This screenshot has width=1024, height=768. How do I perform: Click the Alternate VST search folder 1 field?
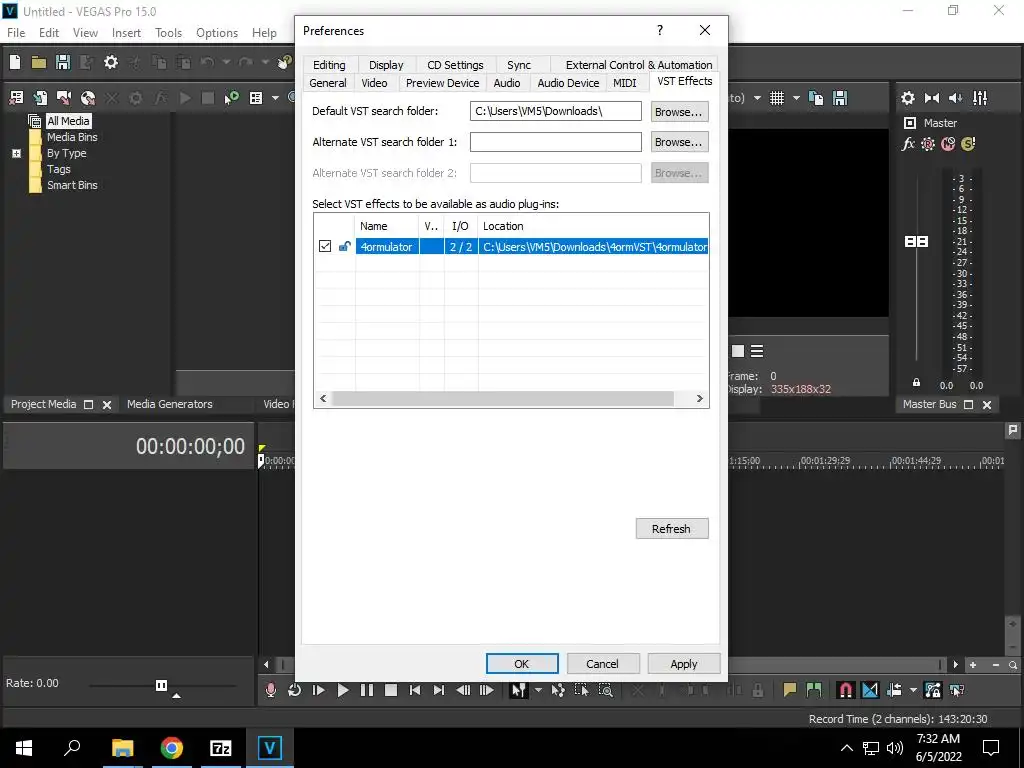(556, 142)
